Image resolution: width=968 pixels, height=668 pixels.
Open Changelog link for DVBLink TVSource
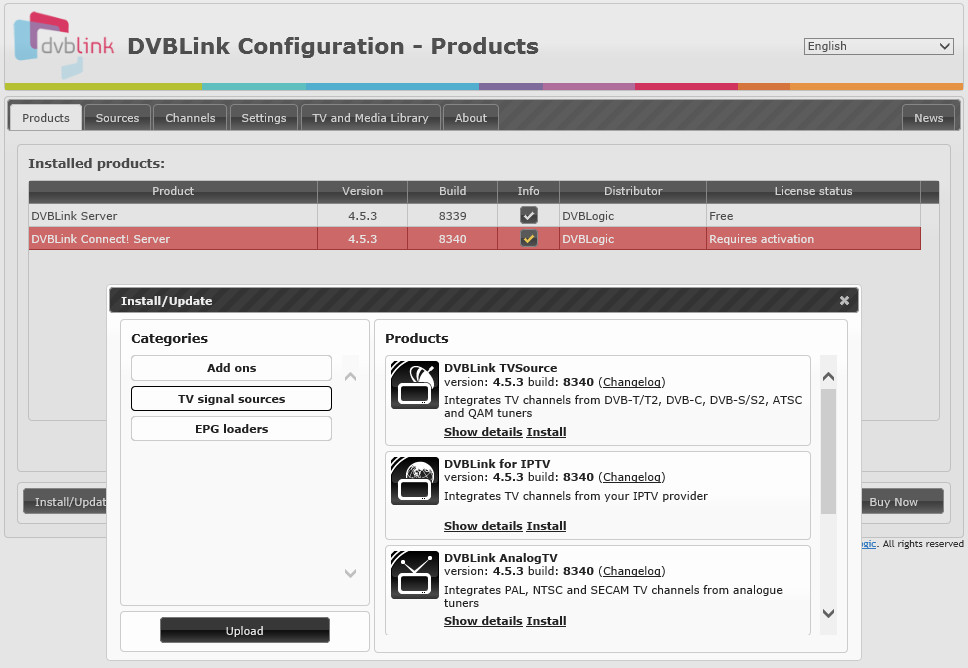tap(632, 382)
